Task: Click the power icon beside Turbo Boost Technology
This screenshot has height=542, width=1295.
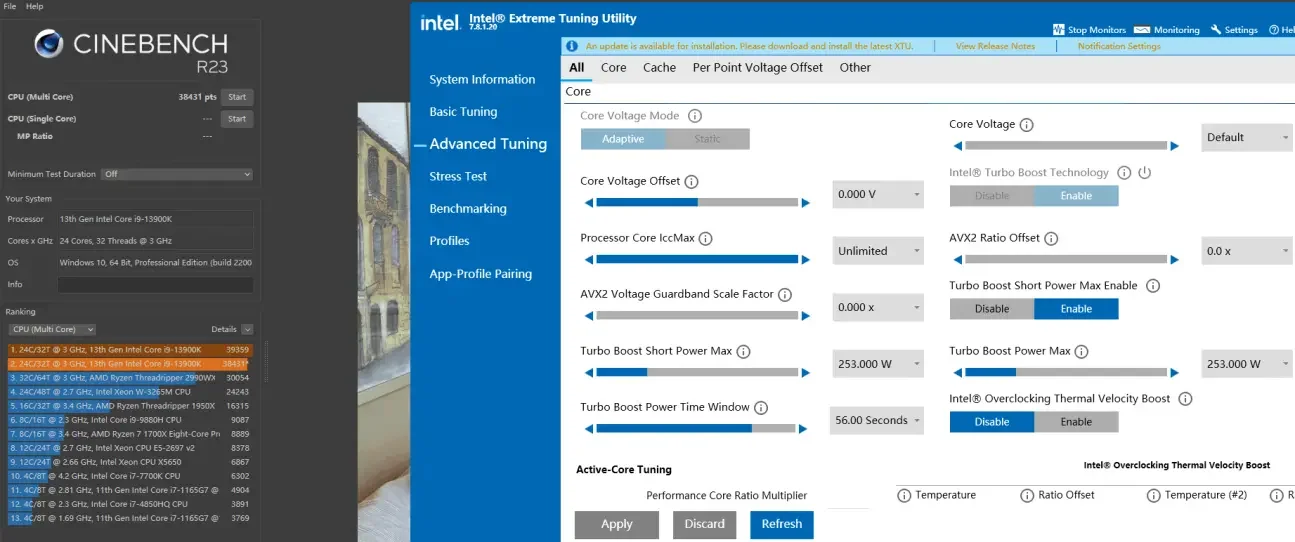Action: coord(1145,173)
